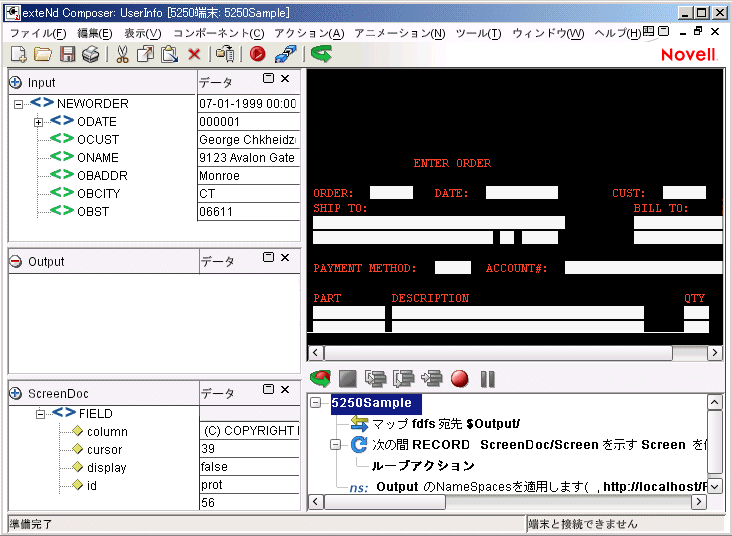Select the cursor attribute in ScreenDoc
The image size is (732, 536).
tap(105, 450)
